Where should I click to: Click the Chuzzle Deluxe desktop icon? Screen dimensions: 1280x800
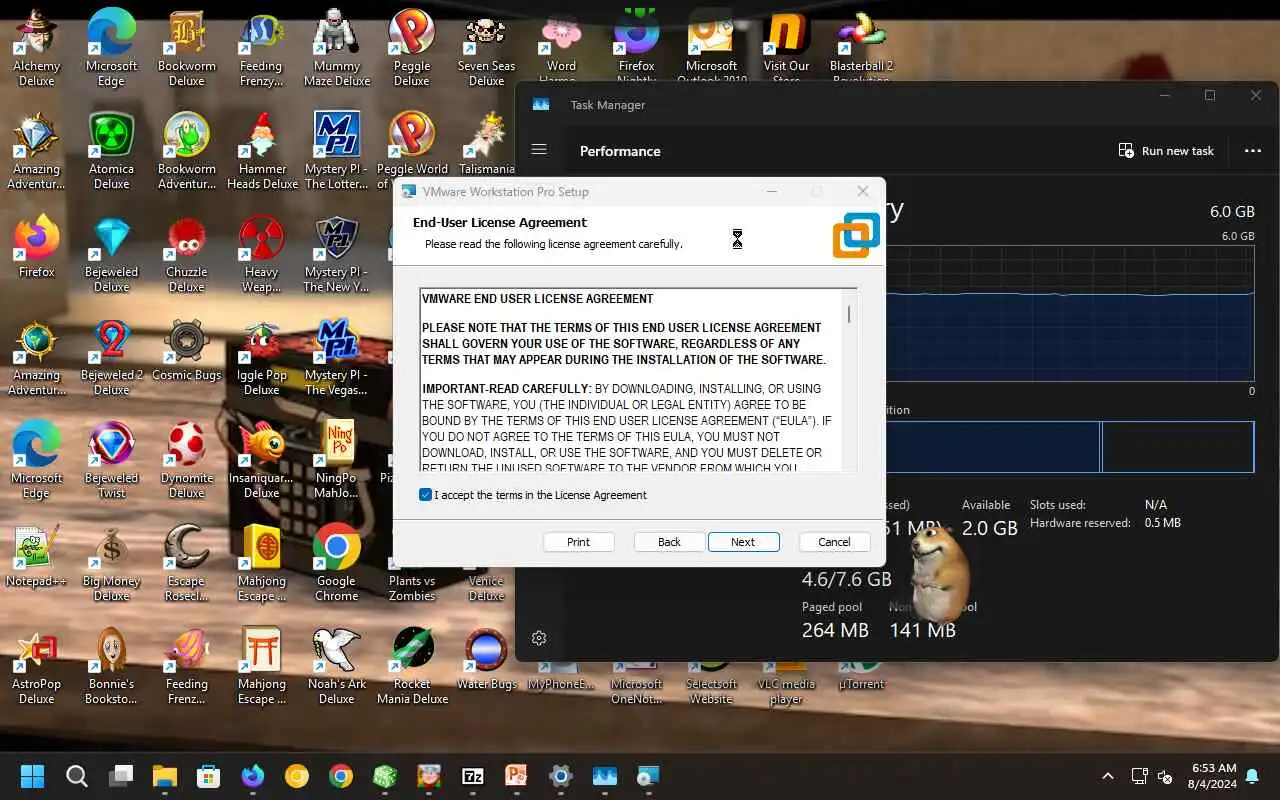pos(186,254)
